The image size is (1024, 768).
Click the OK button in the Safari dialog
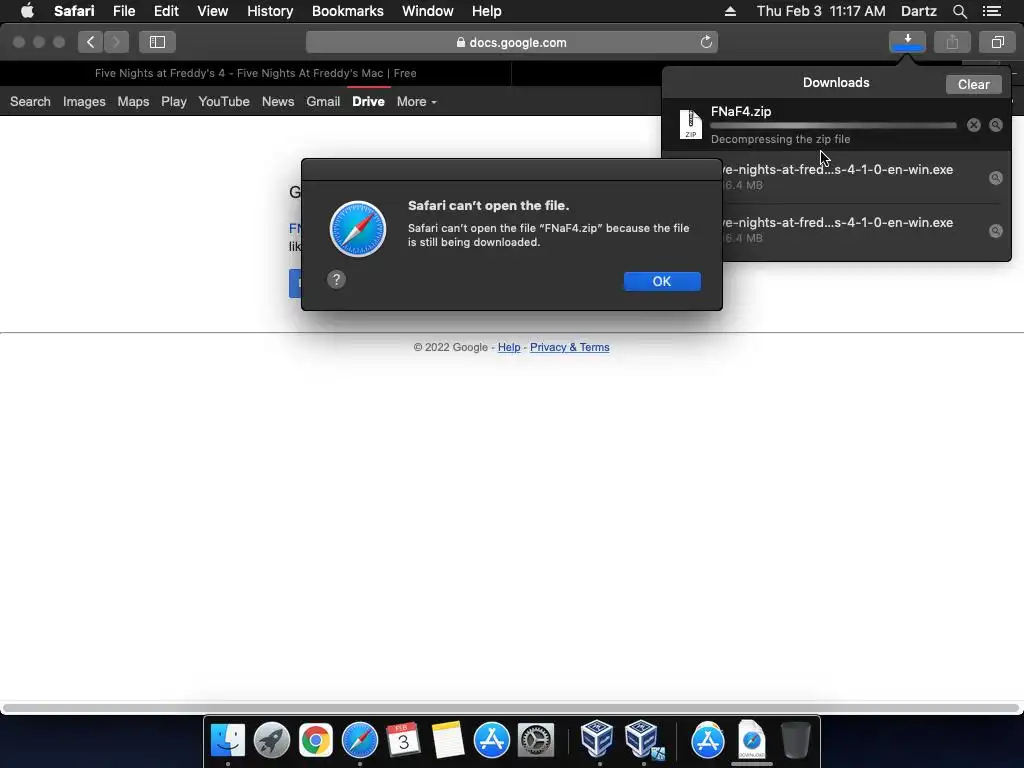pyautogui.click(x=662, y=281)
